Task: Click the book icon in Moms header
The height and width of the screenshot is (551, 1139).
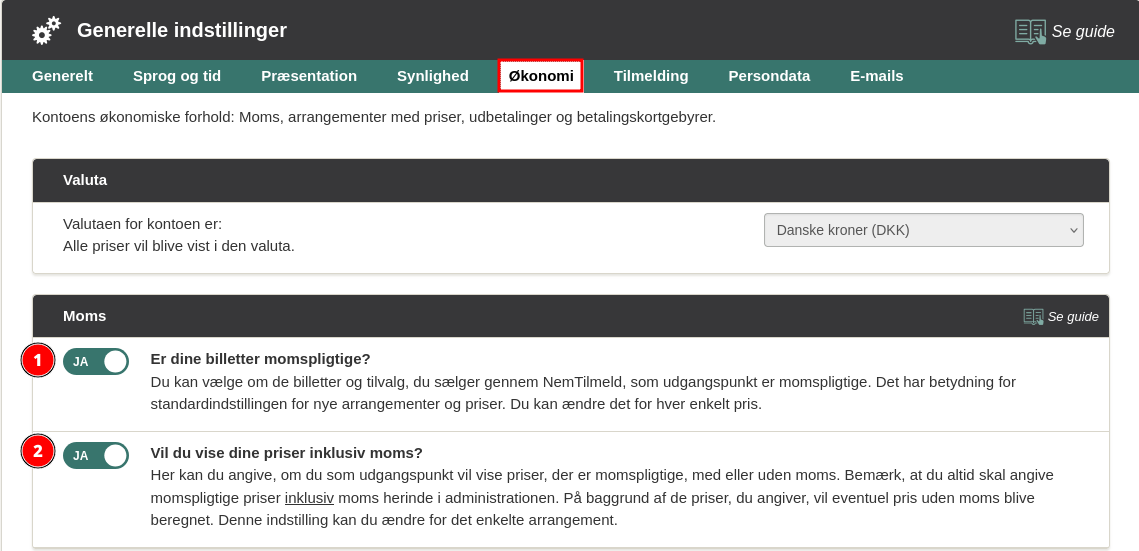Action: point(1033,316)
